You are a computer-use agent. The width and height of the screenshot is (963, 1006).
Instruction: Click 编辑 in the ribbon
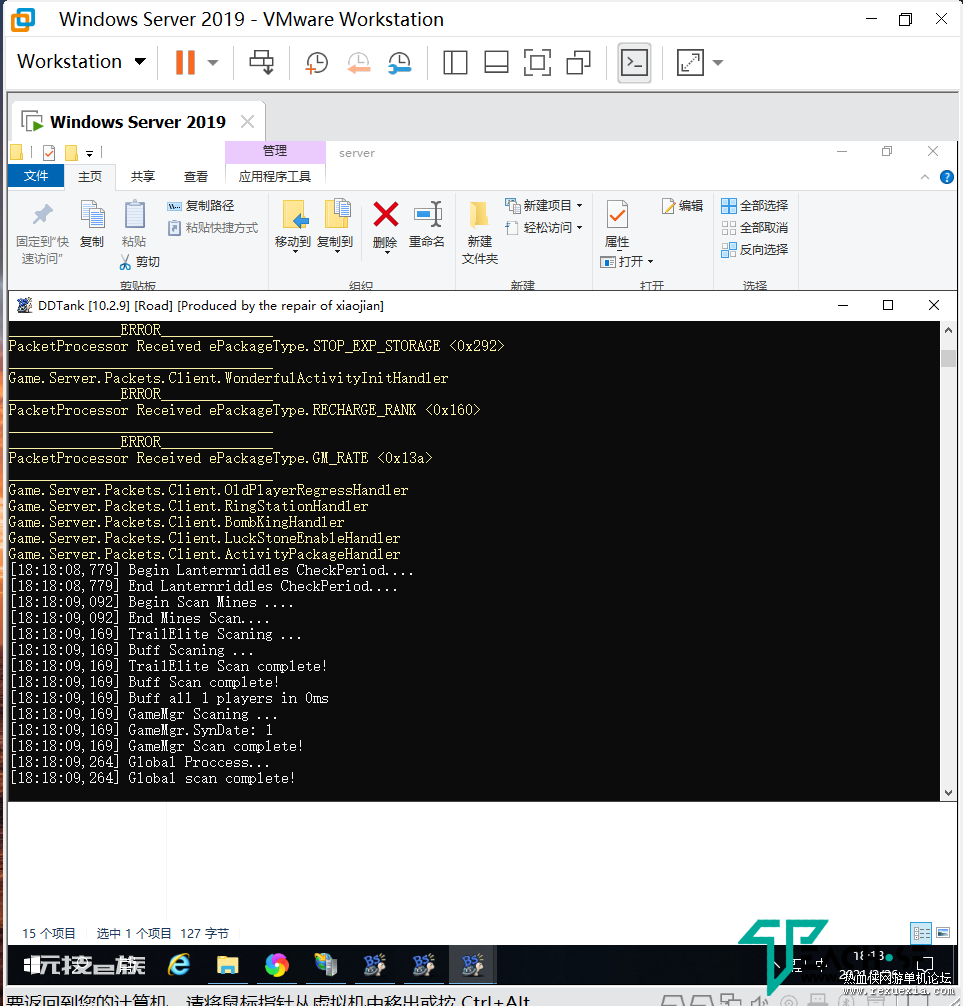(x=683, y=206)
